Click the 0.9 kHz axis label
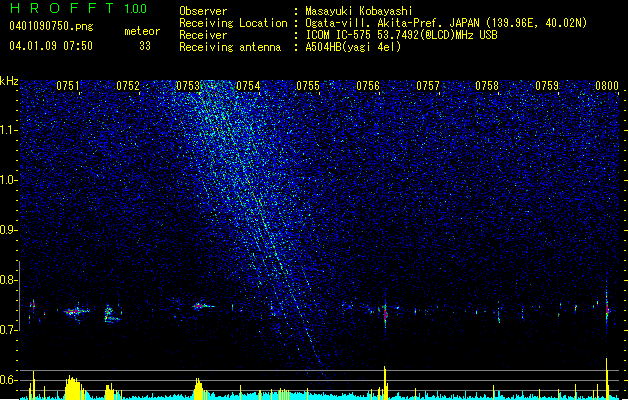The height and width of the screenshot is (400, 629). coord(9,230)
